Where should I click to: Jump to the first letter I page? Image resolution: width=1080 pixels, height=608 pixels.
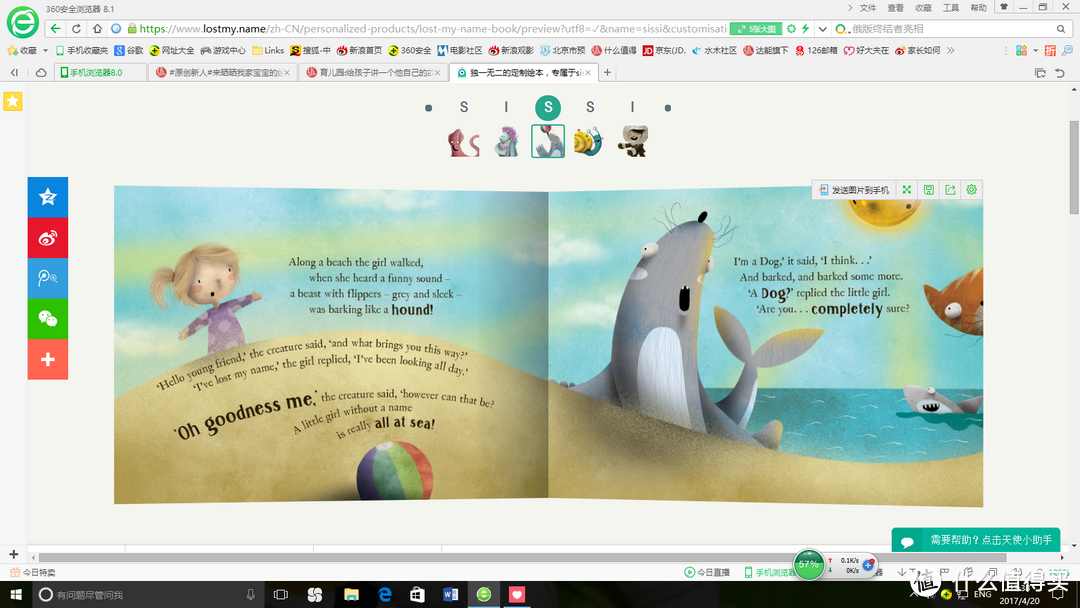[x=506, y=107]
